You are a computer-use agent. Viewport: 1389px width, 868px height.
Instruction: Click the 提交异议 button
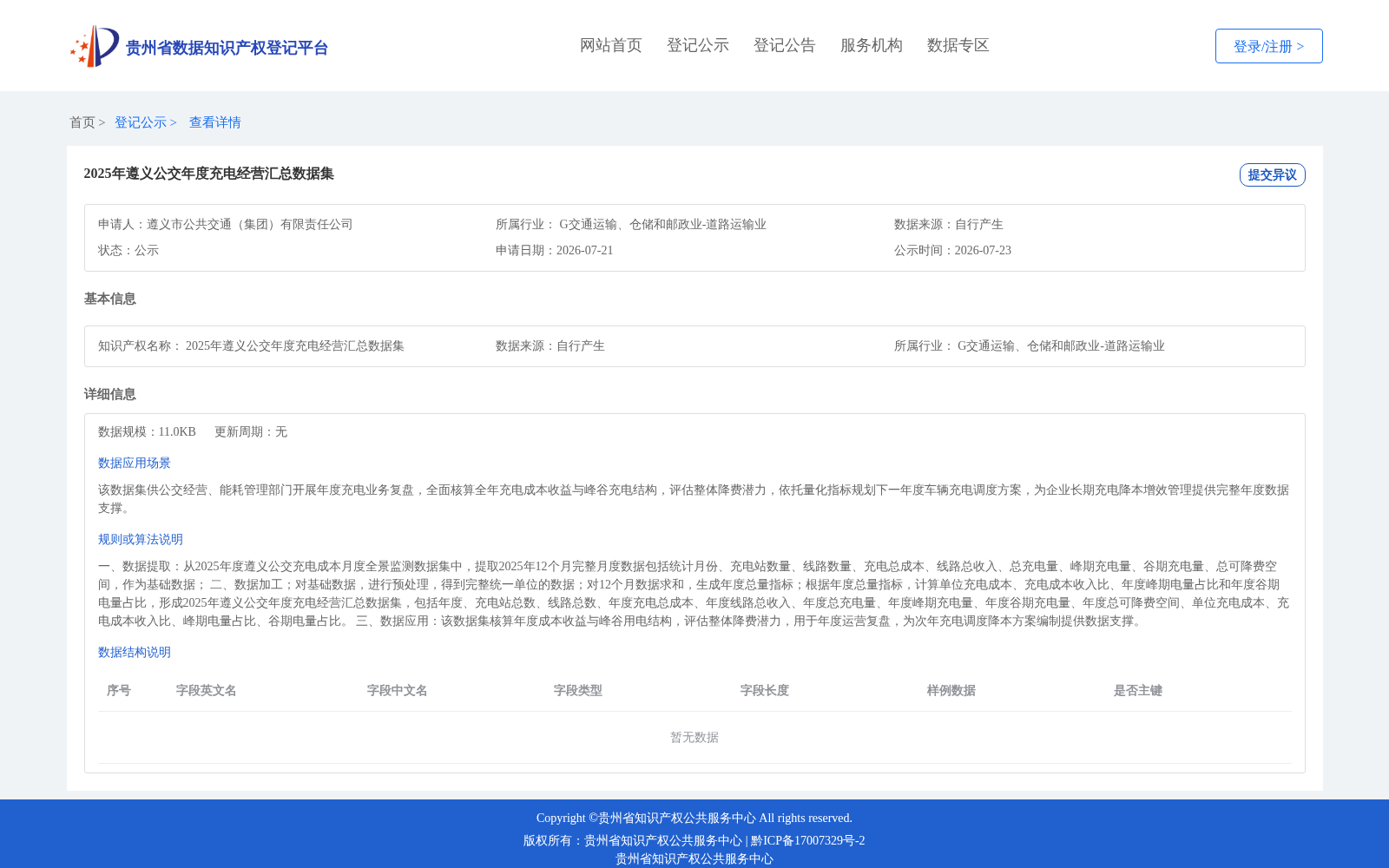click(1273, 174)
